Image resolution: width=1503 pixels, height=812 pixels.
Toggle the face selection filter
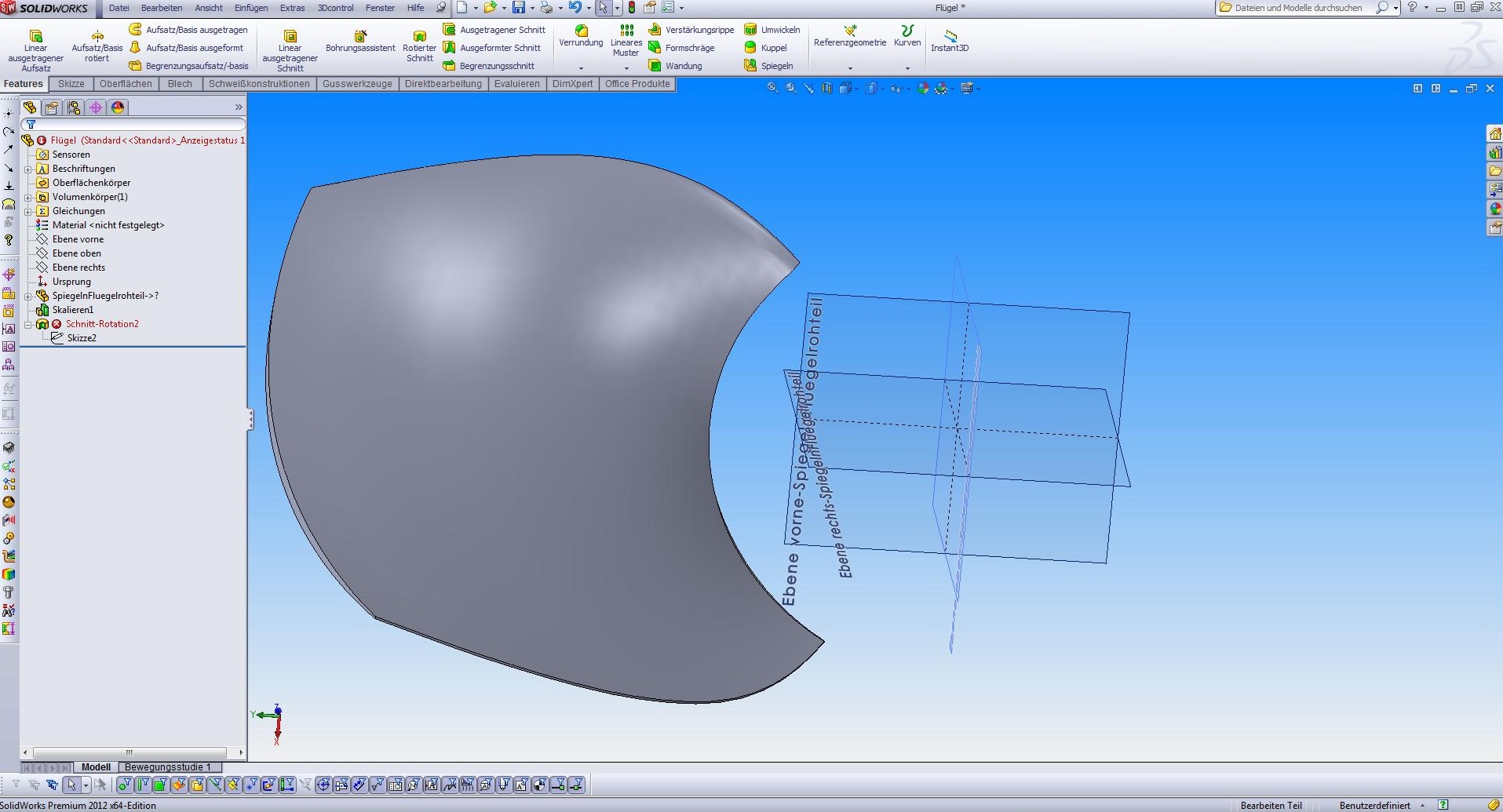click(160, 785)
